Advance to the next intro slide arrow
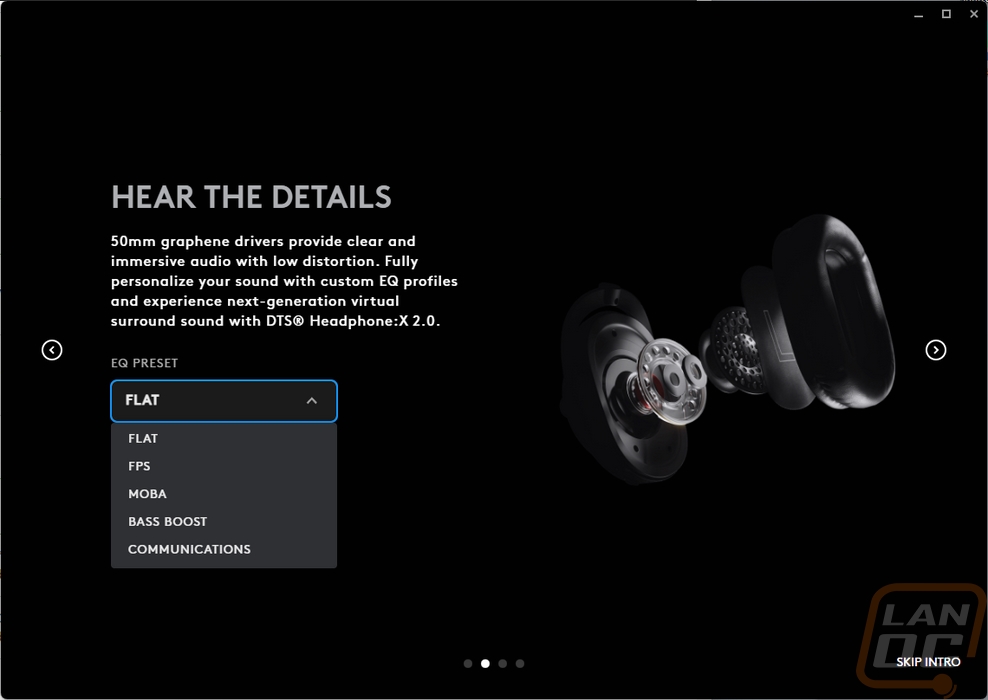 pyautogui.click(x=936, y=350)
